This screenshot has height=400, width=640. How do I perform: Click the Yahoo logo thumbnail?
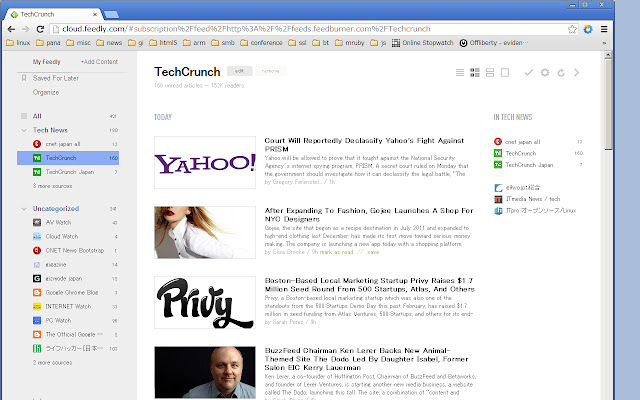205,162
